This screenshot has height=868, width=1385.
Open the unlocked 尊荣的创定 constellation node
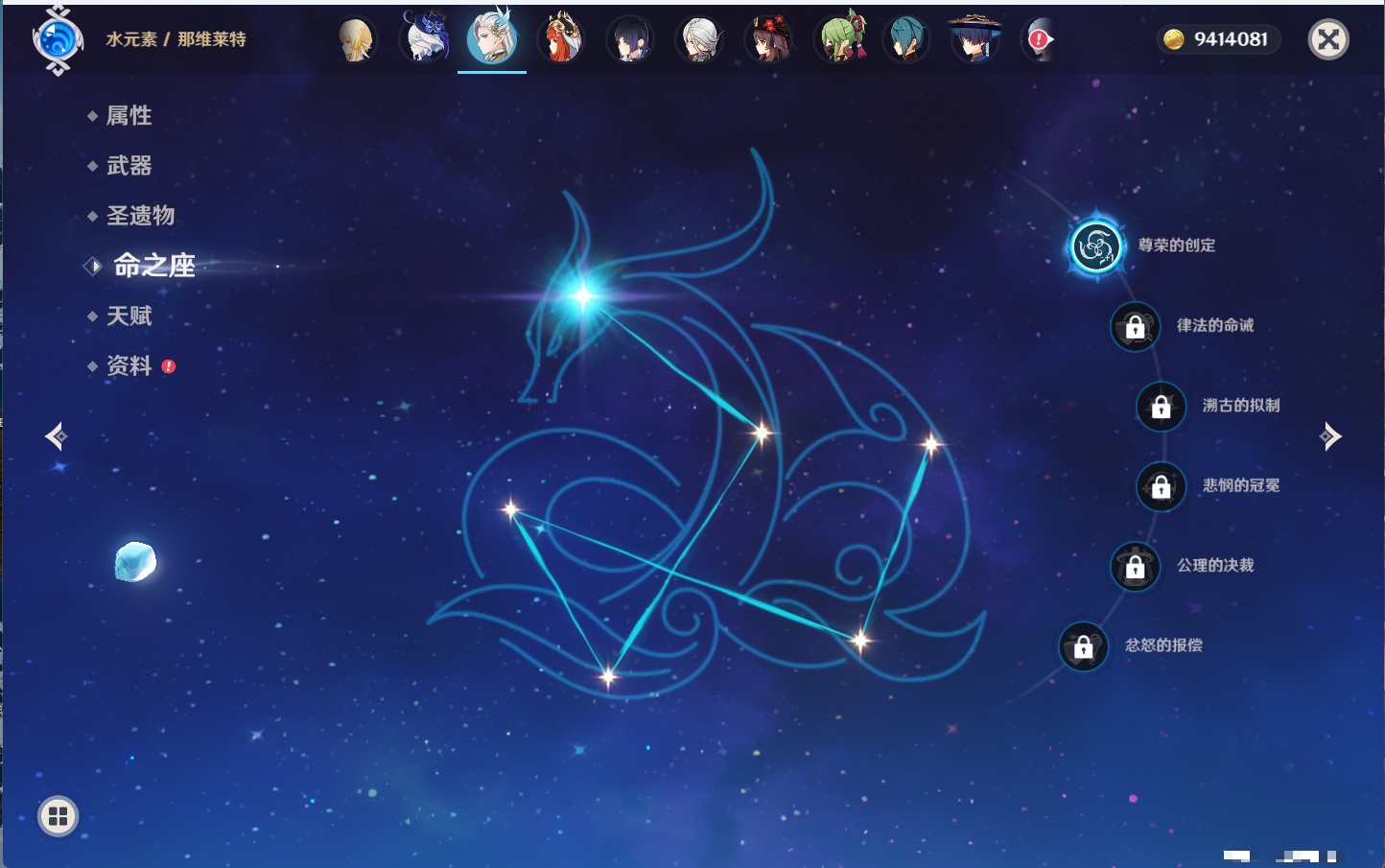(x=1095, y=246)
